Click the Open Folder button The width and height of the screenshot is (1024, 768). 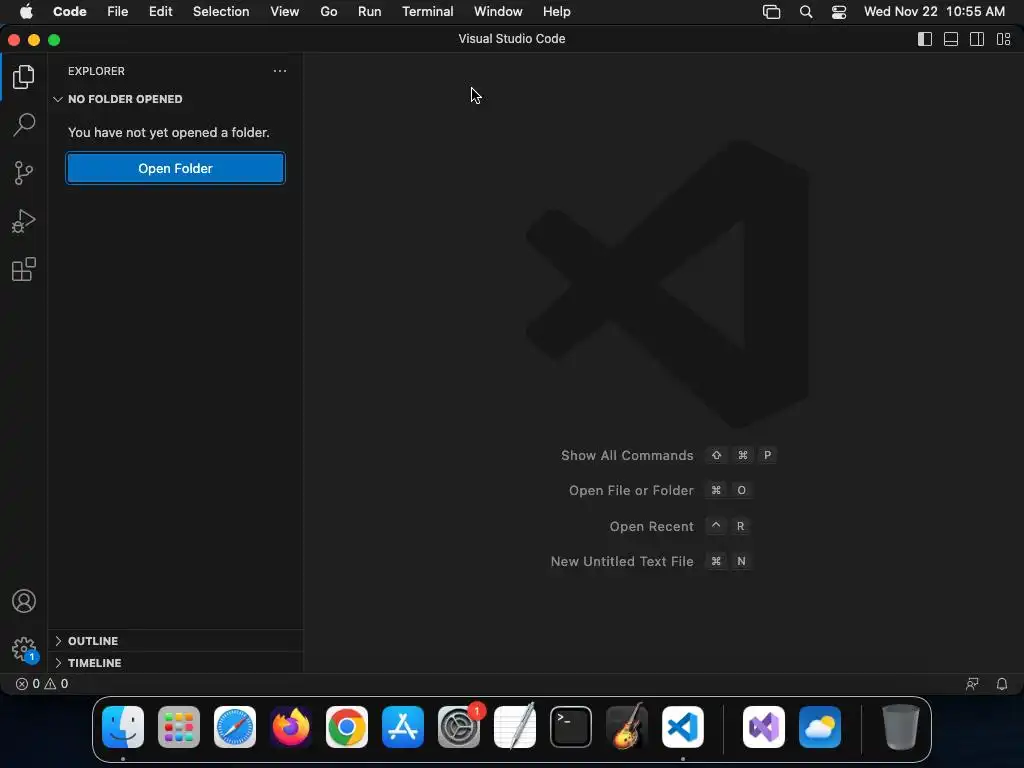(x=175, y=168)
